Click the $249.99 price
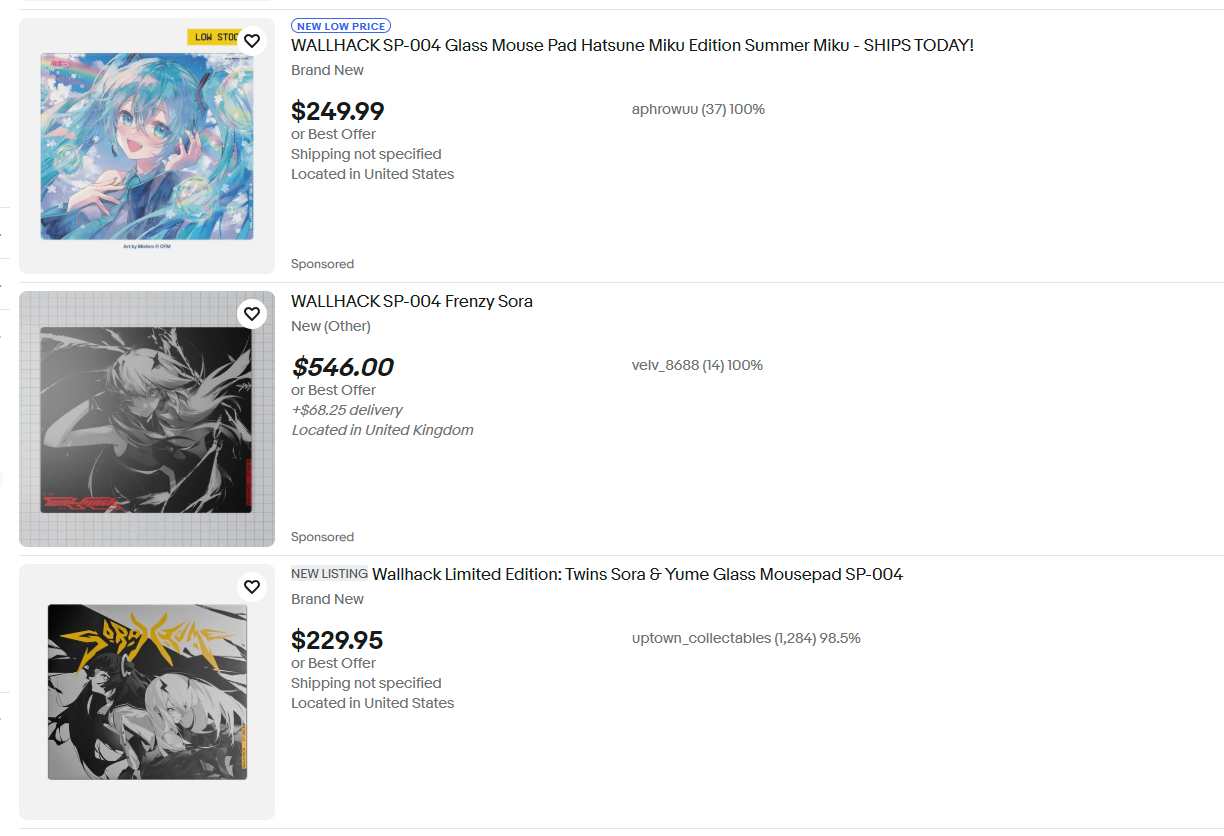This screenshot has height=836, width=1224. tap(337, 111)
